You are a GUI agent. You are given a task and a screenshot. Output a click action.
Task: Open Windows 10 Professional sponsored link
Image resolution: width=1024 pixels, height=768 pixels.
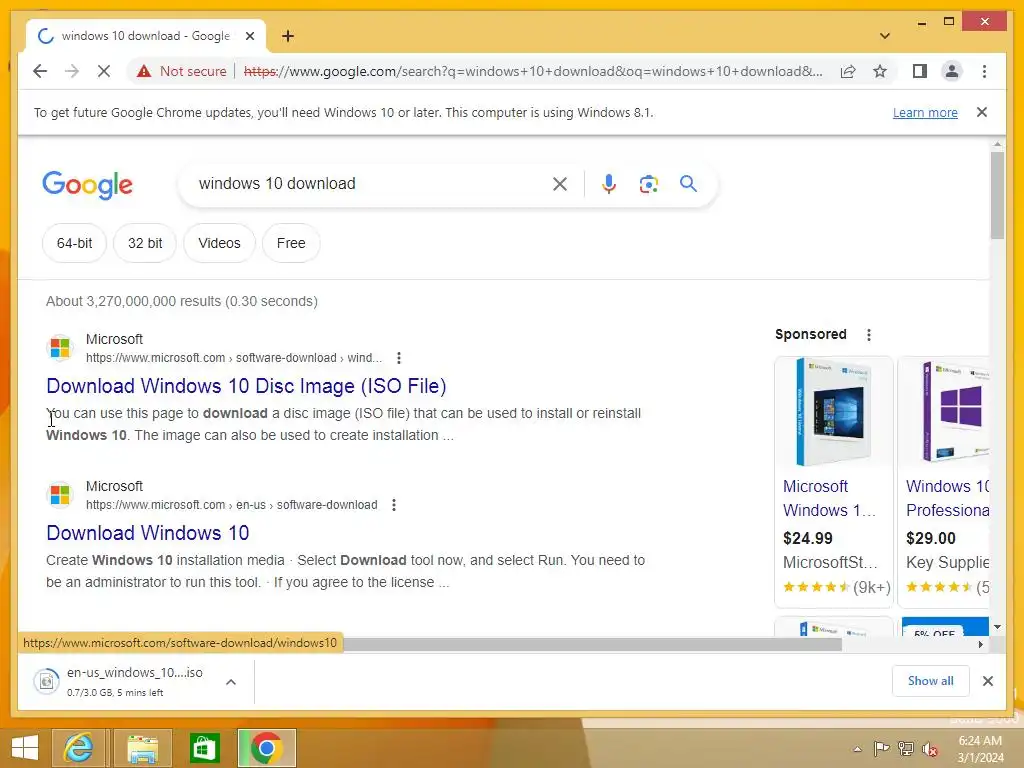[948, 498]
